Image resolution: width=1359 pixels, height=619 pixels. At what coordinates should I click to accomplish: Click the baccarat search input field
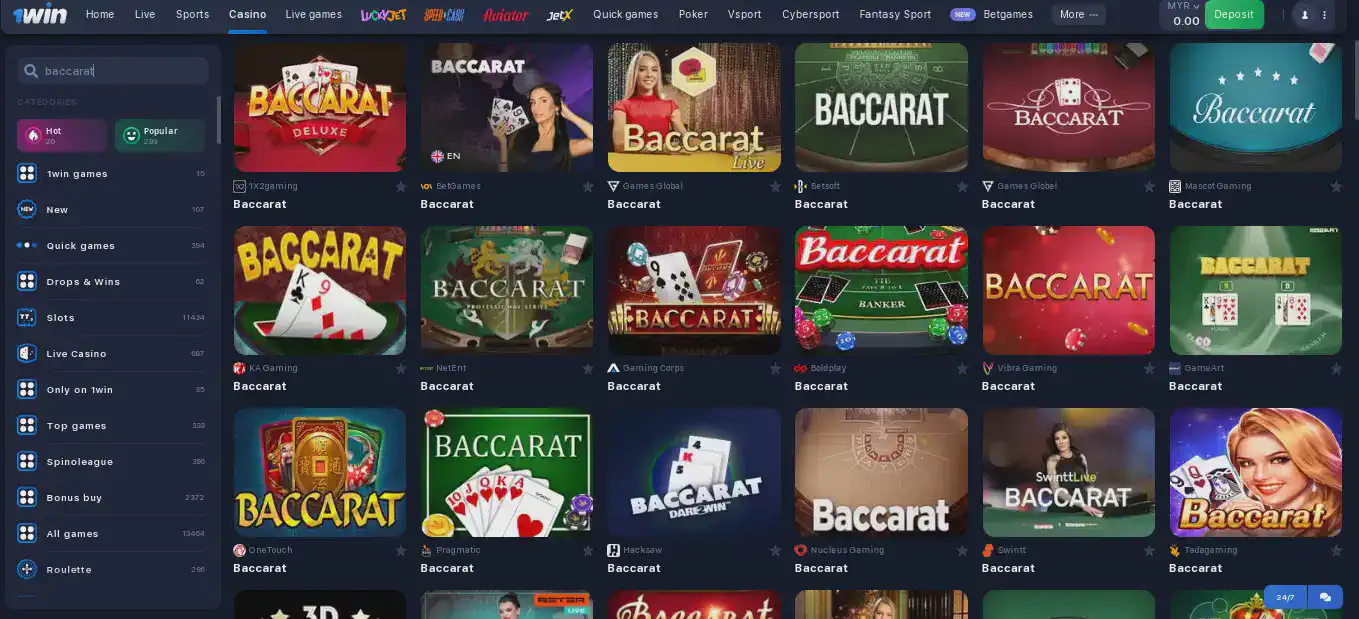click(113, 71)
